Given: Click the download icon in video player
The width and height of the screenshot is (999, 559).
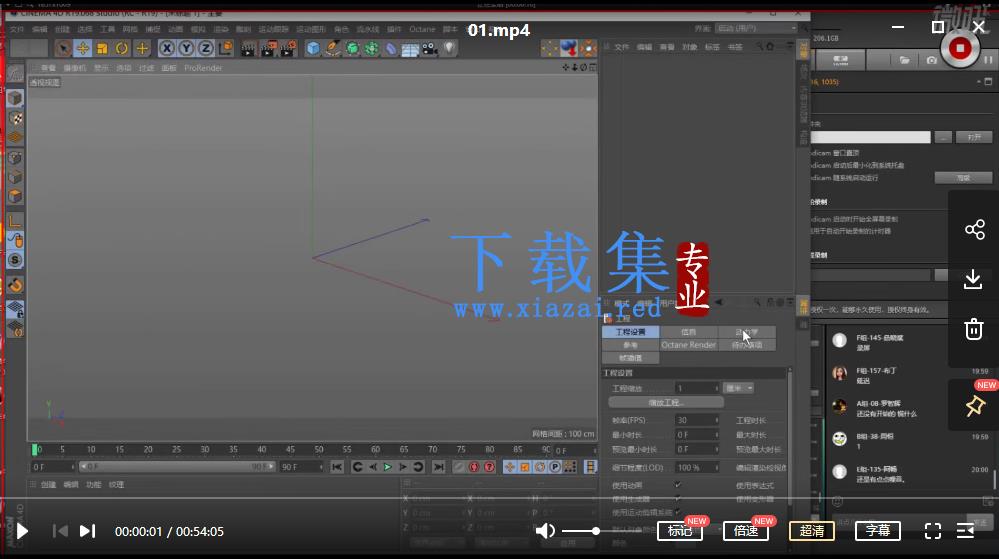Looking at the screenshot, I should coord(973,280).
